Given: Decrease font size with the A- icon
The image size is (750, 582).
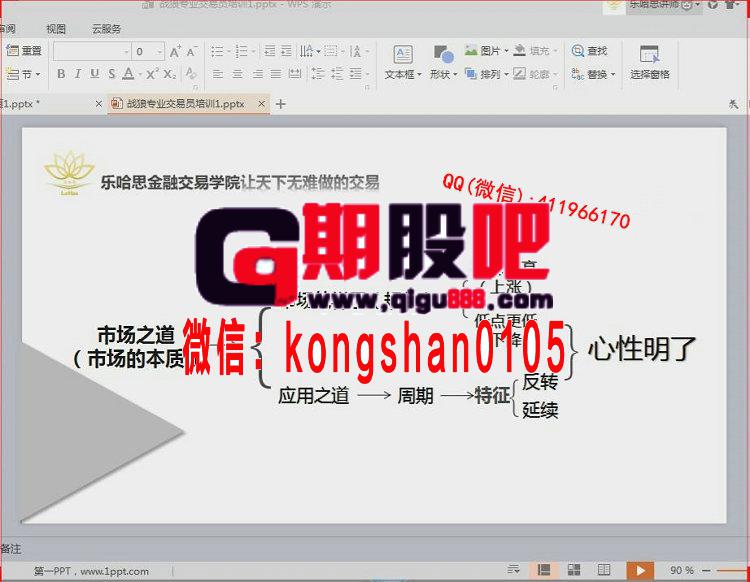Looking at the screenshot, I should (x=191, y=52).
